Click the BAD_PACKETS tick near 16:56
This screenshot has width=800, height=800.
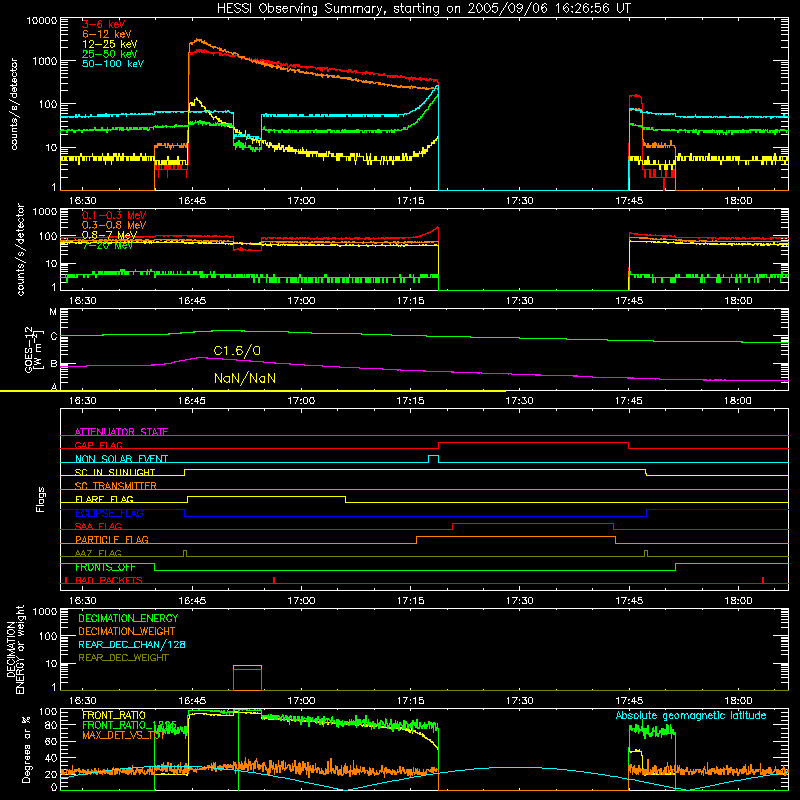point(274,580)
